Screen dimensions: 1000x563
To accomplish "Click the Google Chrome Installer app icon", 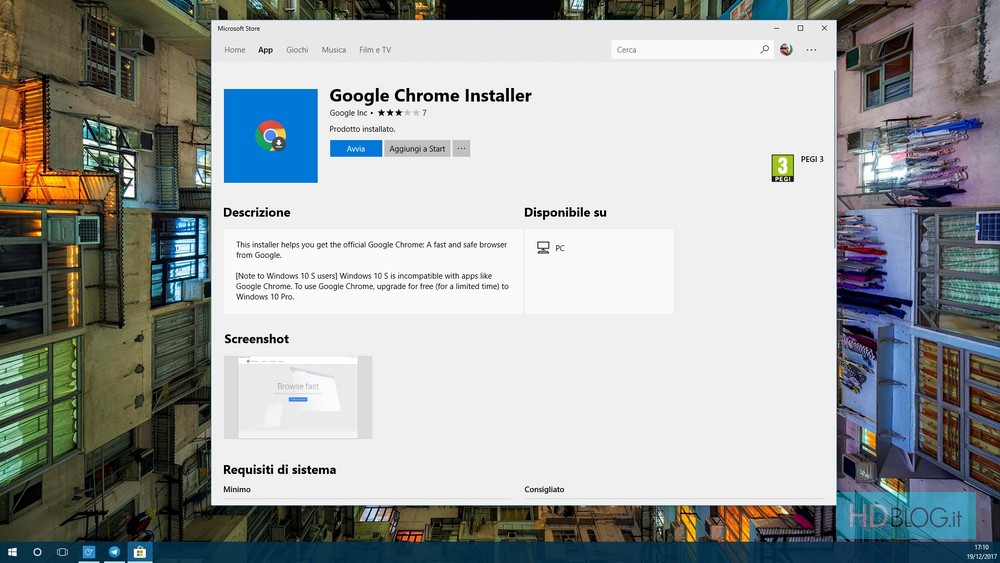I will 270,136.
